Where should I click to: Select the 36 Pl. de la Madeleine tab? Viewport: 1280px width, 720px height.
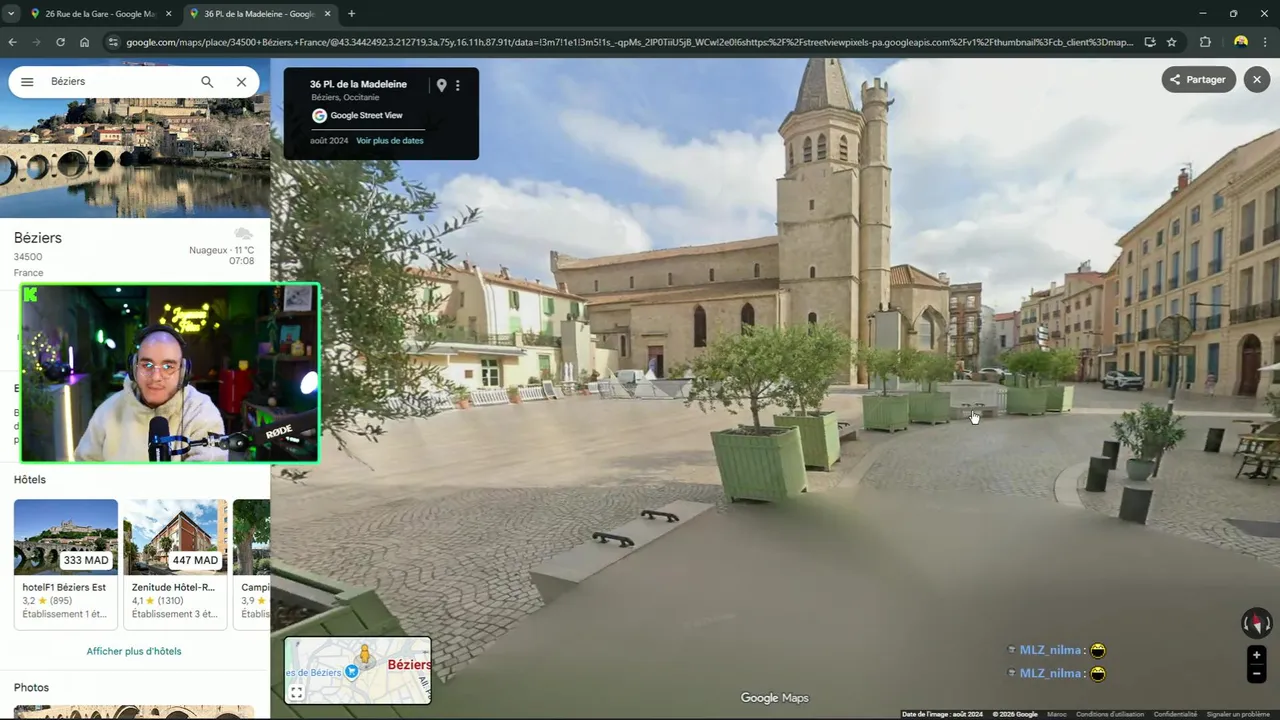(258, 14)
